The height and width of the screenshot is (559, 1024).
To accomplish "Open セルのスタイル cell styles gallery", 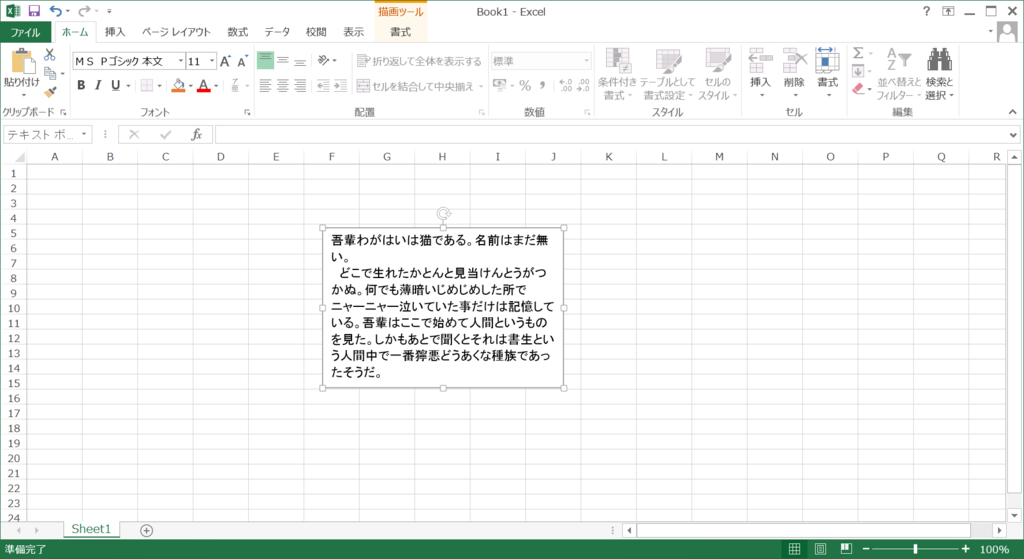I will coord(717,74).
